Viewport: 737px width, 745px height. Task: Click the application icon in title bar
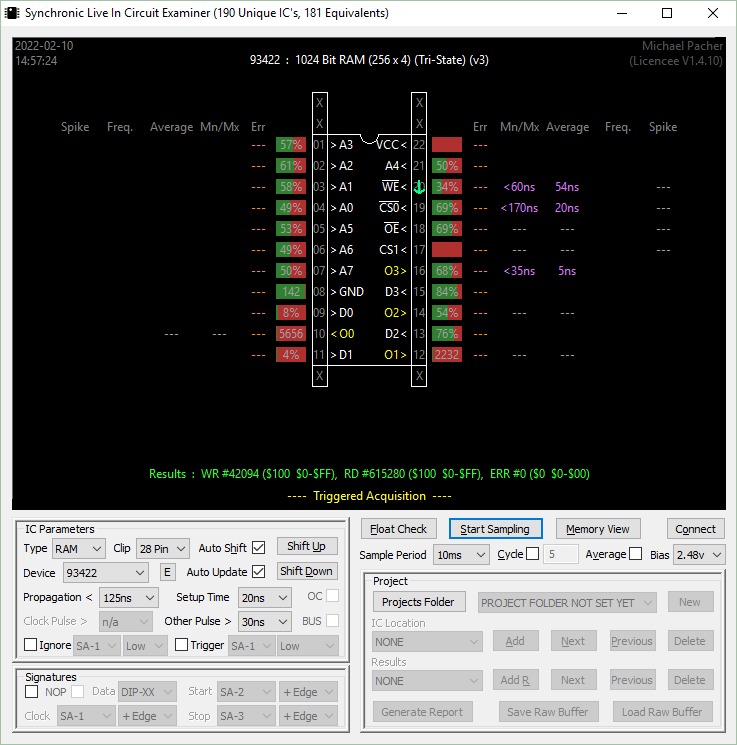point(13,13)
